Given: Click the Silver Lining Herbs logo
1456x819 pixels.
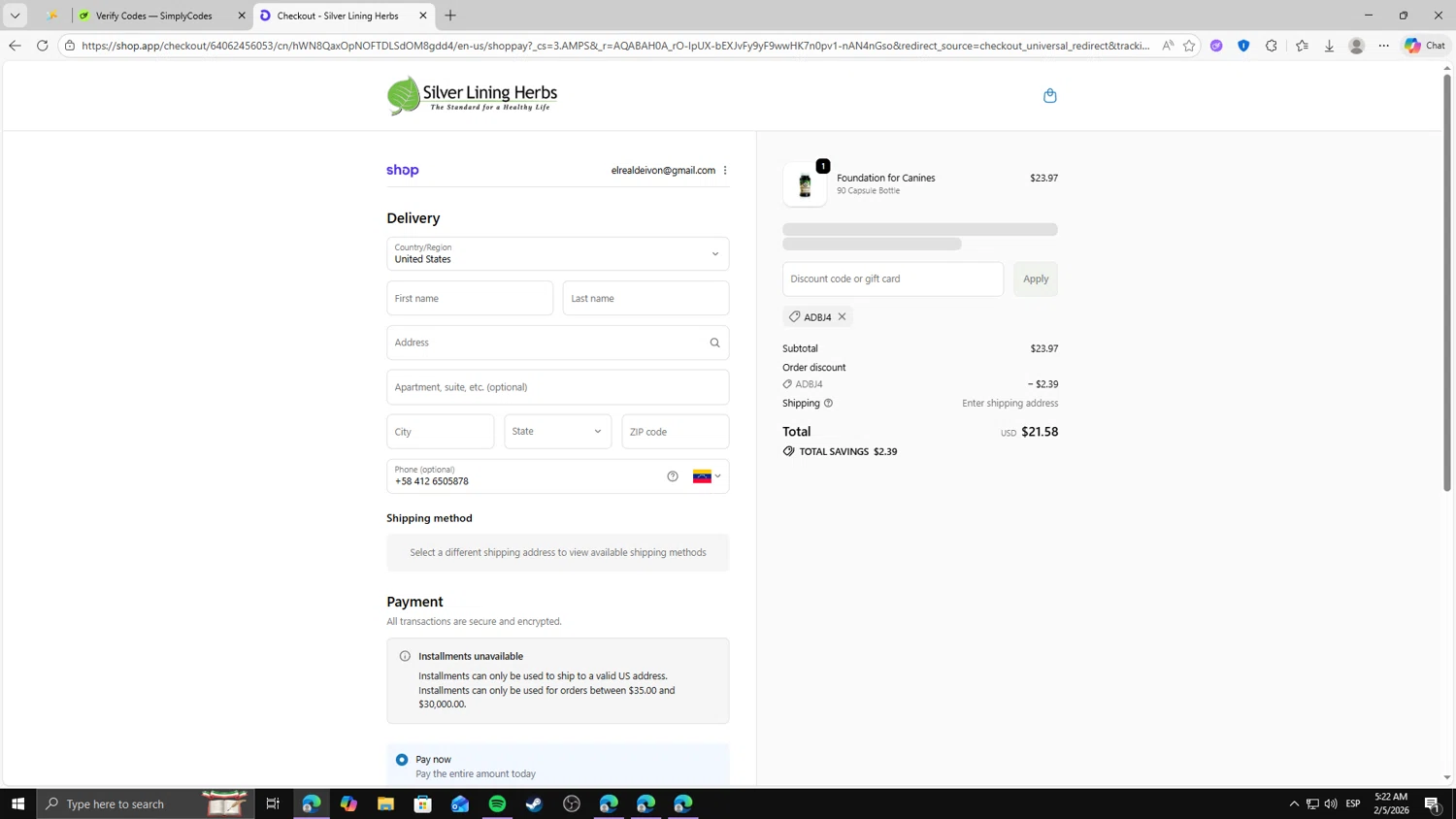Looking at the screenshot, I should [472, 95].
